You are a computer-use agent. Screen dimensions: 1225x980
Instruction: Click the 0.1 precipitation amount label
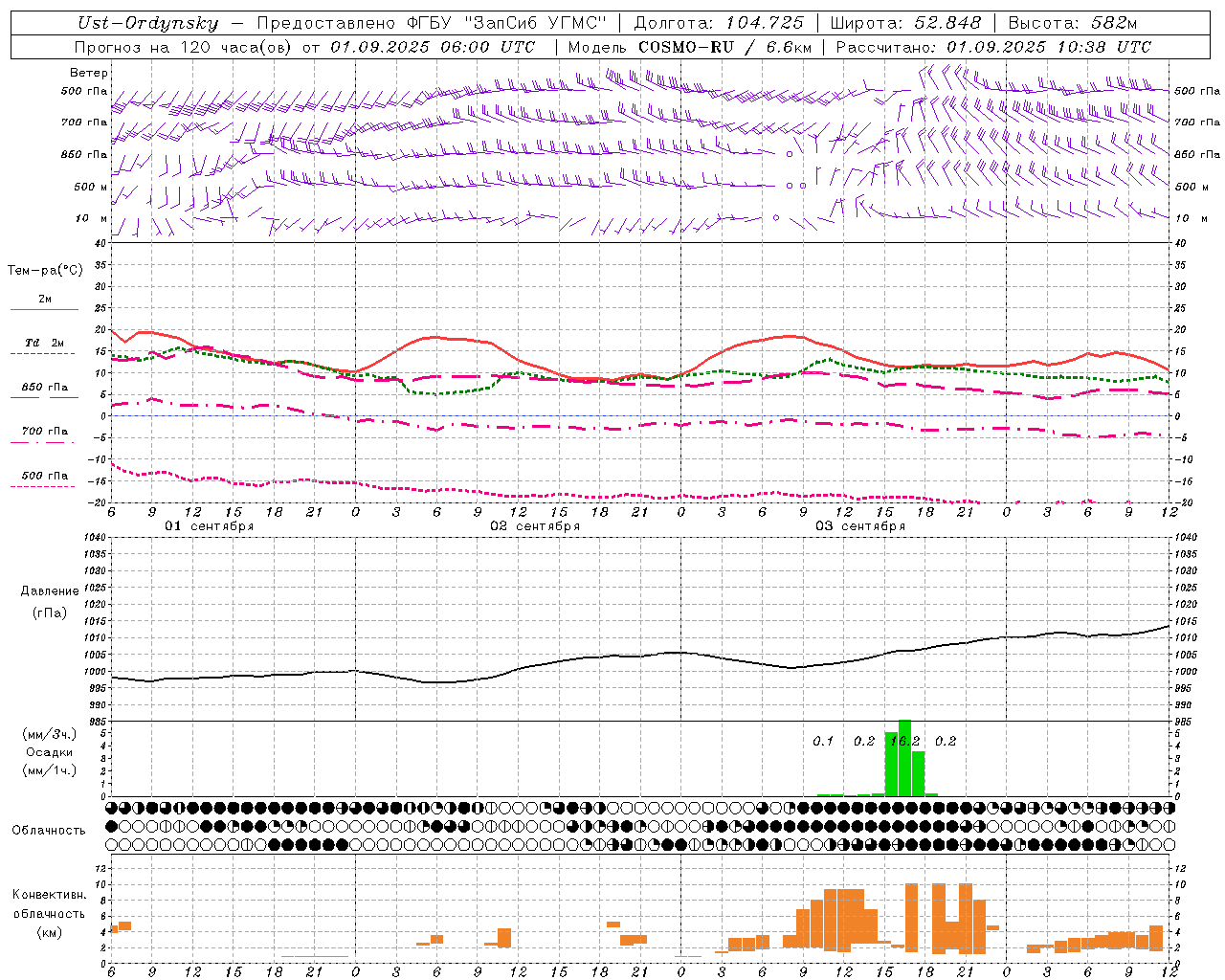click(823, 741)
